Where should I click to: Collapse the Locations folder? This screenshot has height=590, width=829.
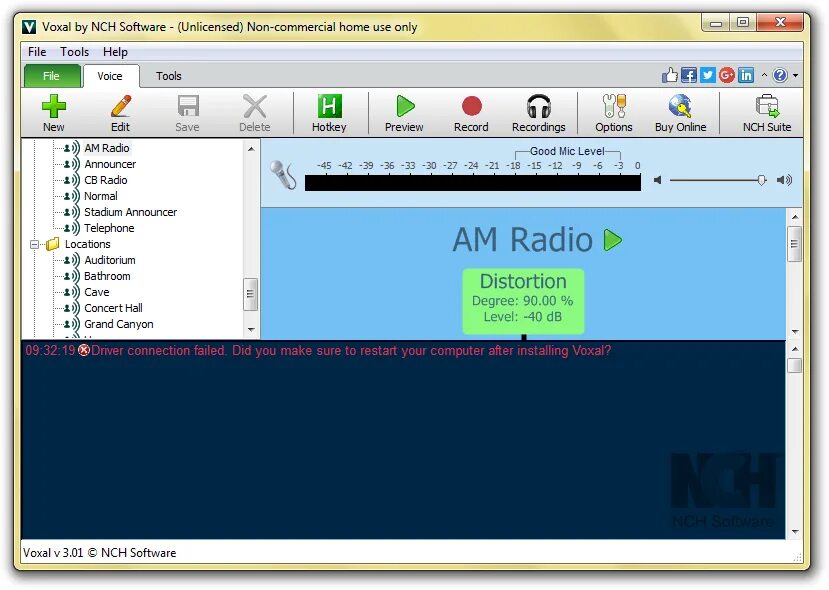point(34,244)
